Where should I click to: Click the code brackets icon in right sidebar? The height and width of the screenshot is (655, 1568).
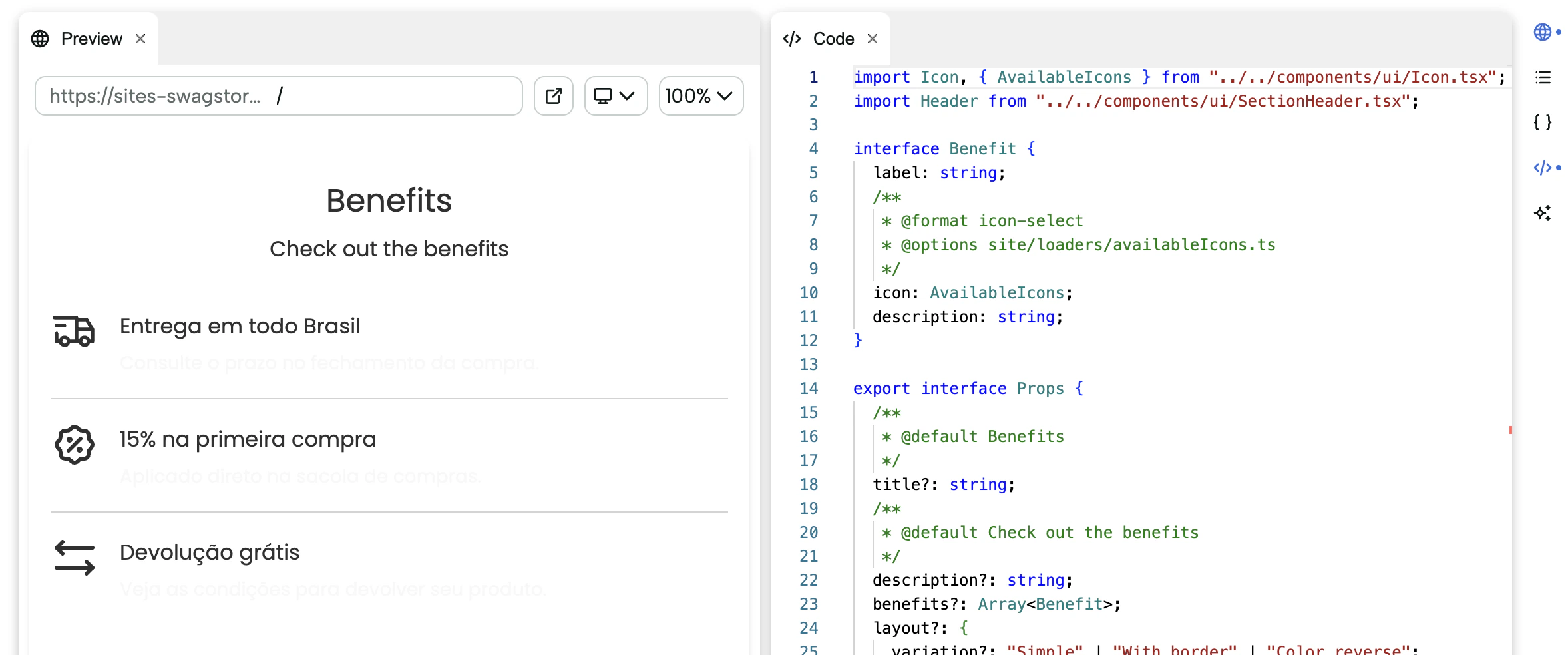click(x=1542, y=168)
